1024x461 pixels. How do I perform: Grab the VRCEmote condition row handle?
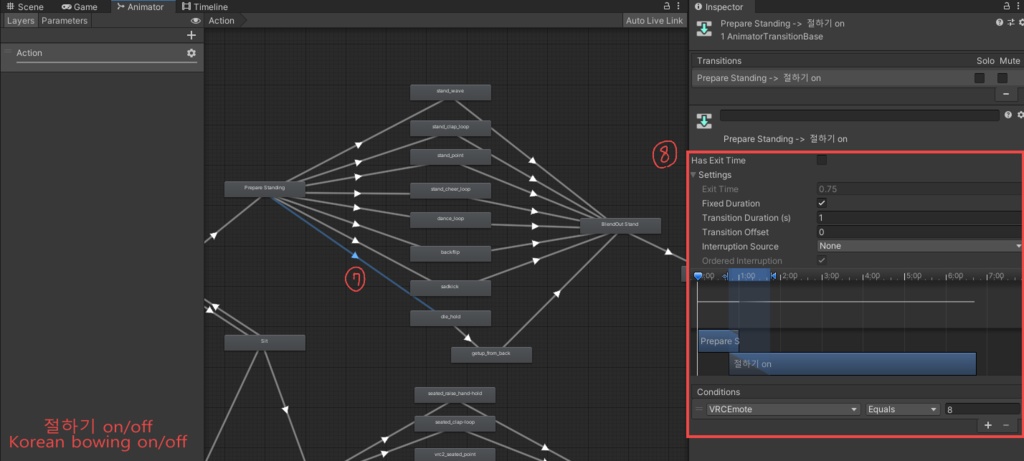click(698, 409)
